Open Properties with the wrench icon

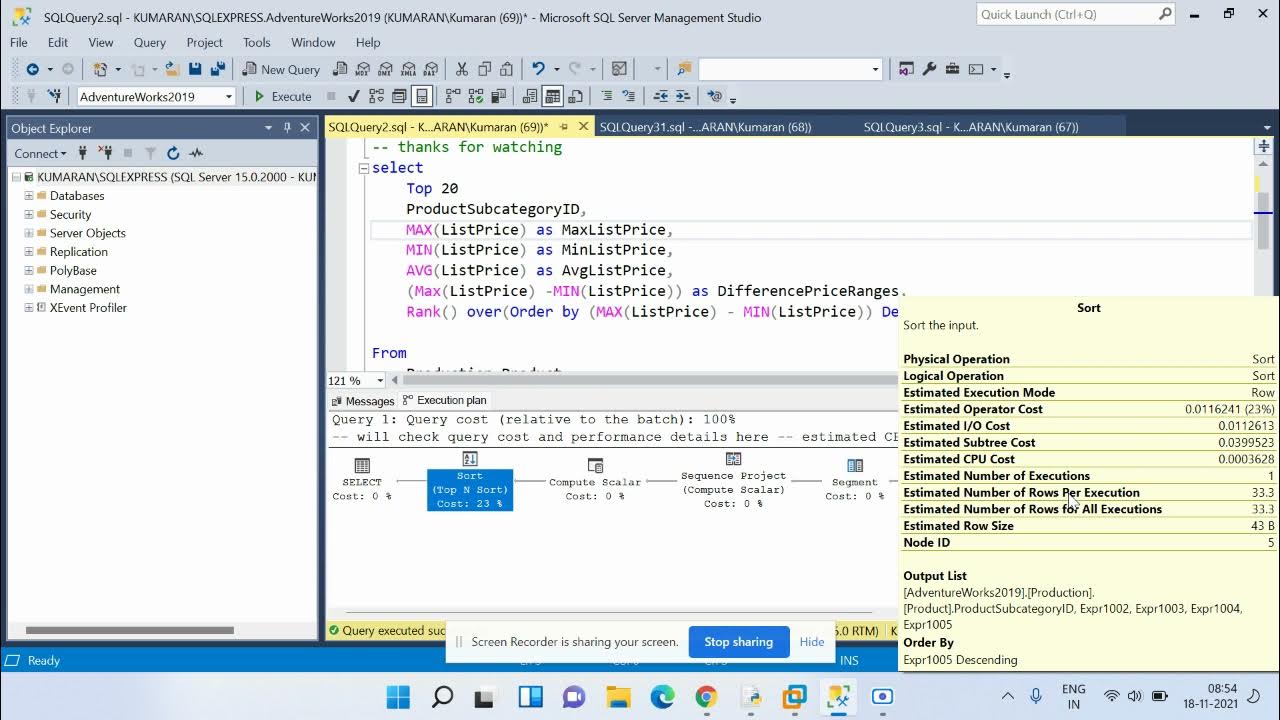[929, 69]
